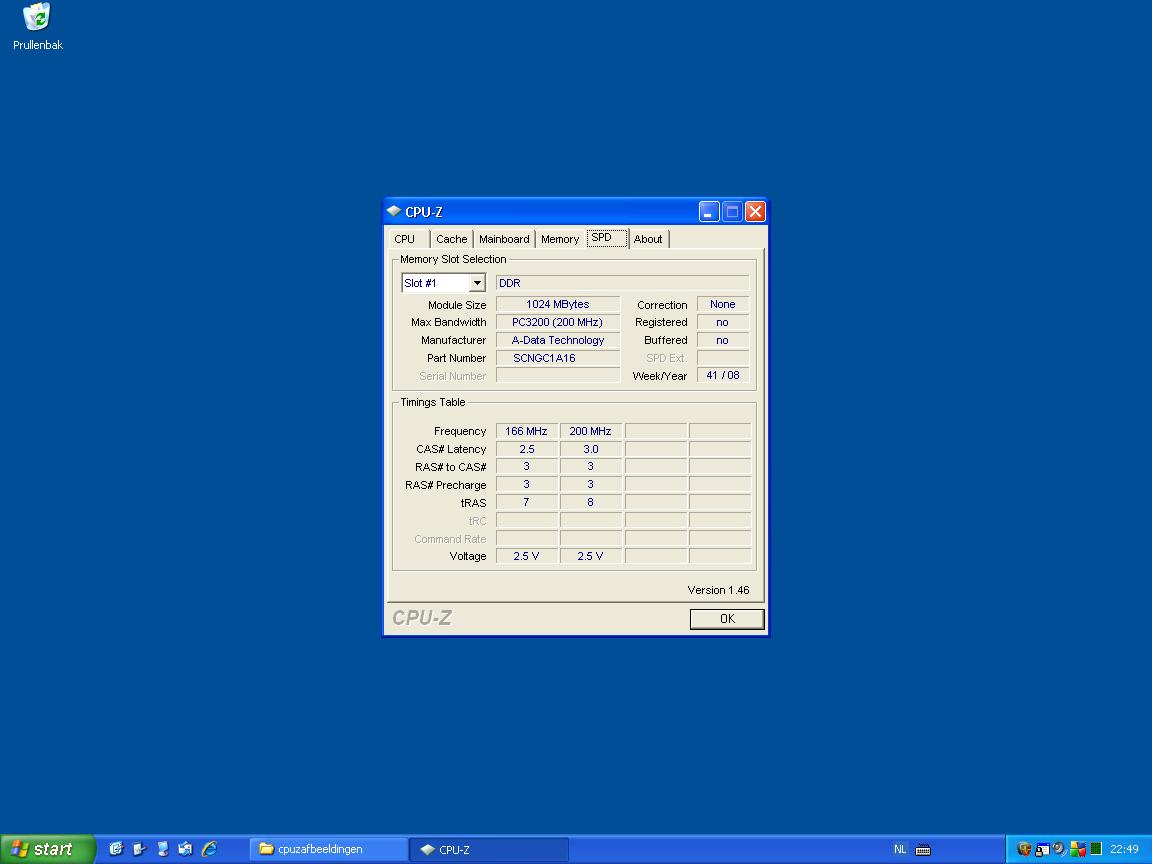1152x864 pixels.
Task: Open the Mainboard tab
Action: pyautogui.click(x=504, y=239)
